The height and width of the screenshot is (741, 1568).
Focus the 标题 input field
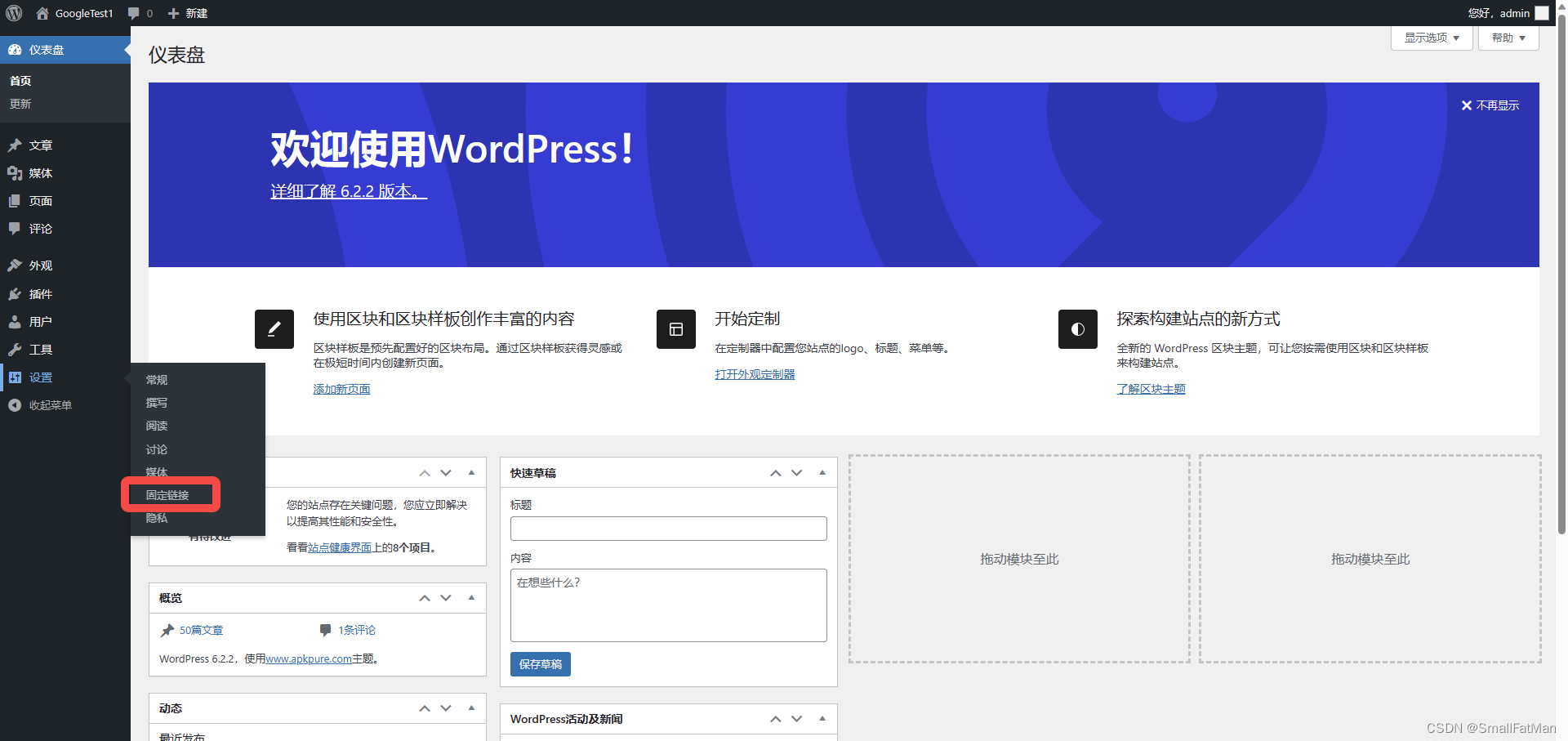(x=669, y=529)
